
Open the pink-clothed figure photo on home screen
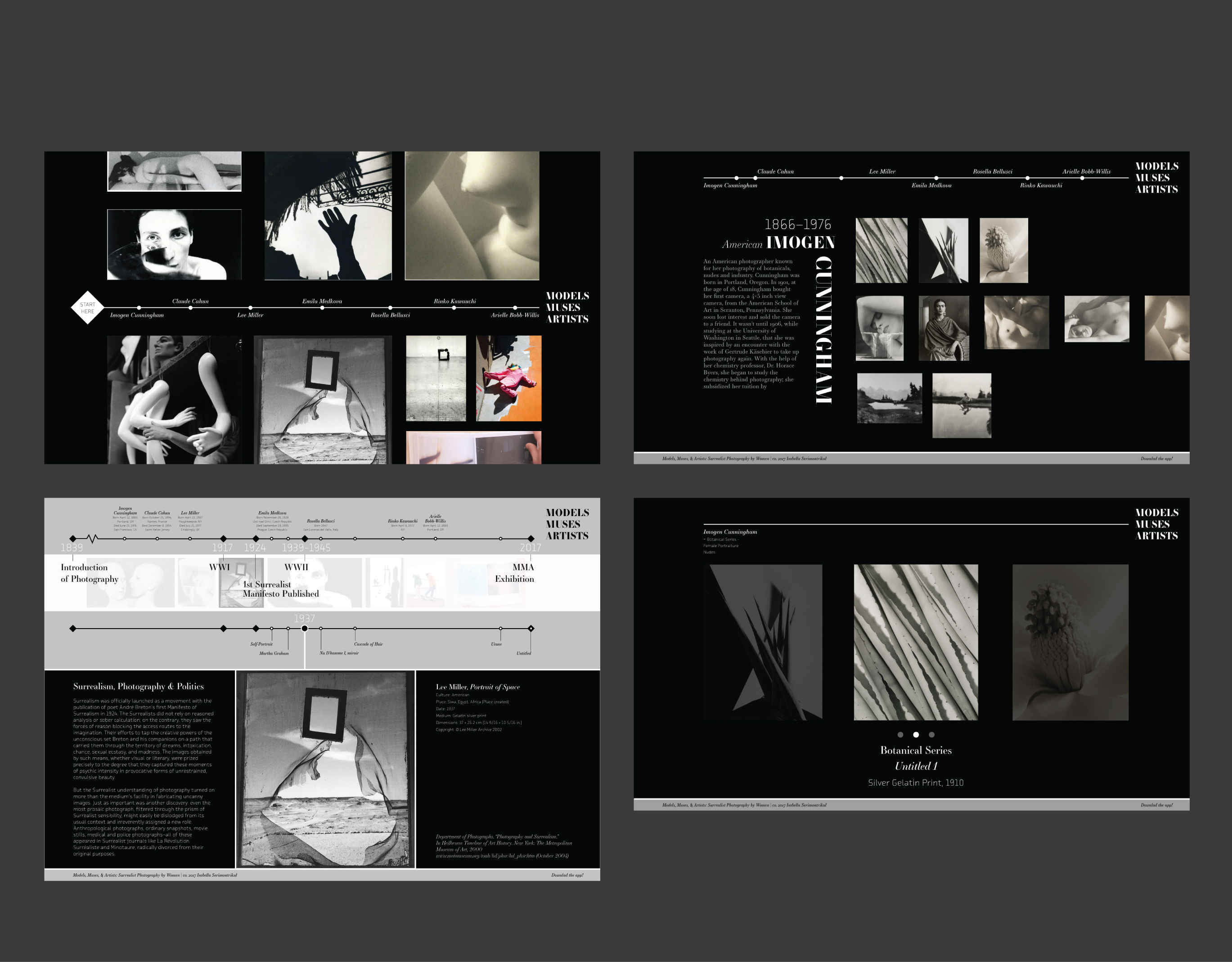pyautogui.click(x=508, y=378)
